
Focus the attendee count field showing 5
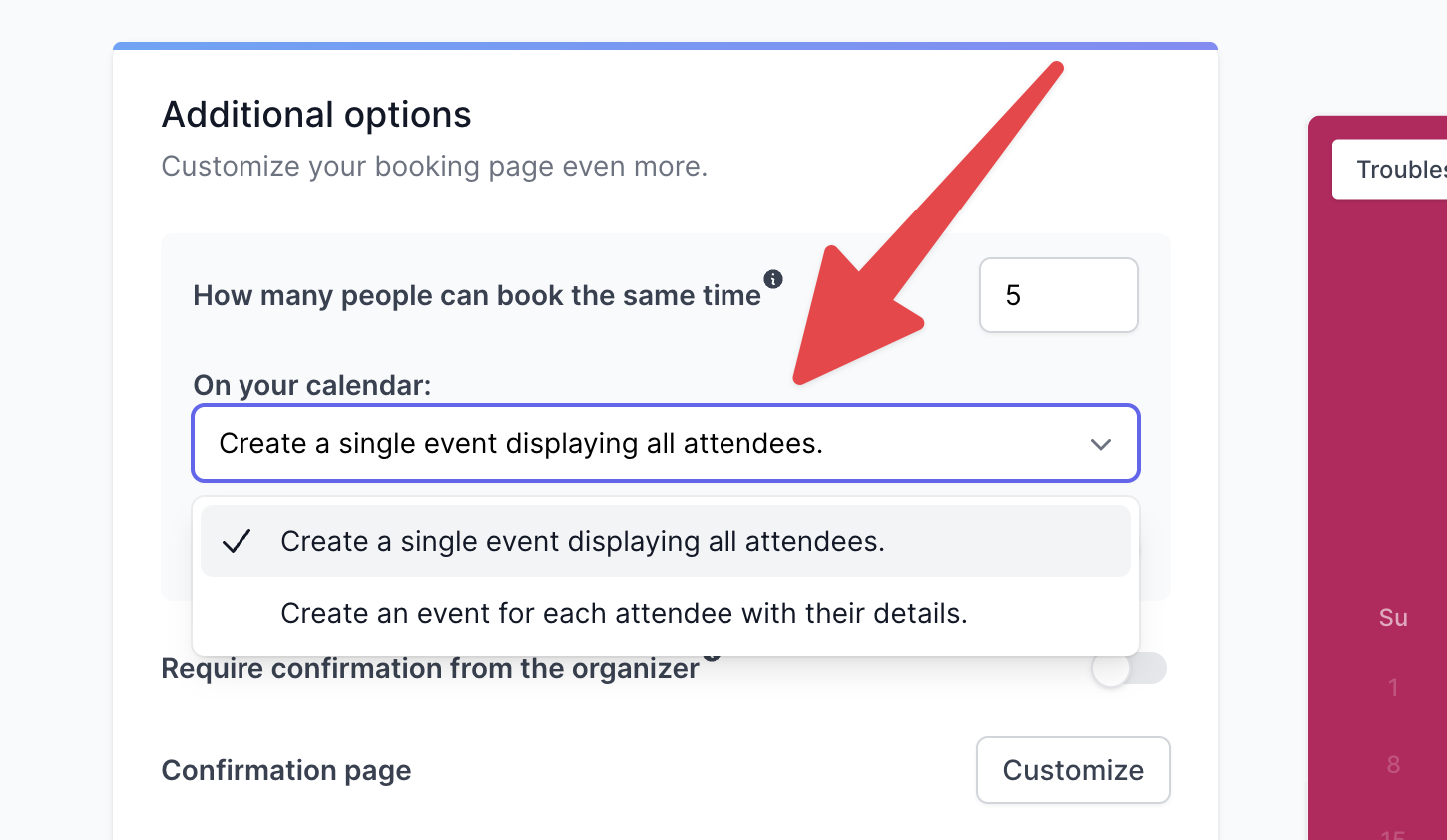(1059, 295)
